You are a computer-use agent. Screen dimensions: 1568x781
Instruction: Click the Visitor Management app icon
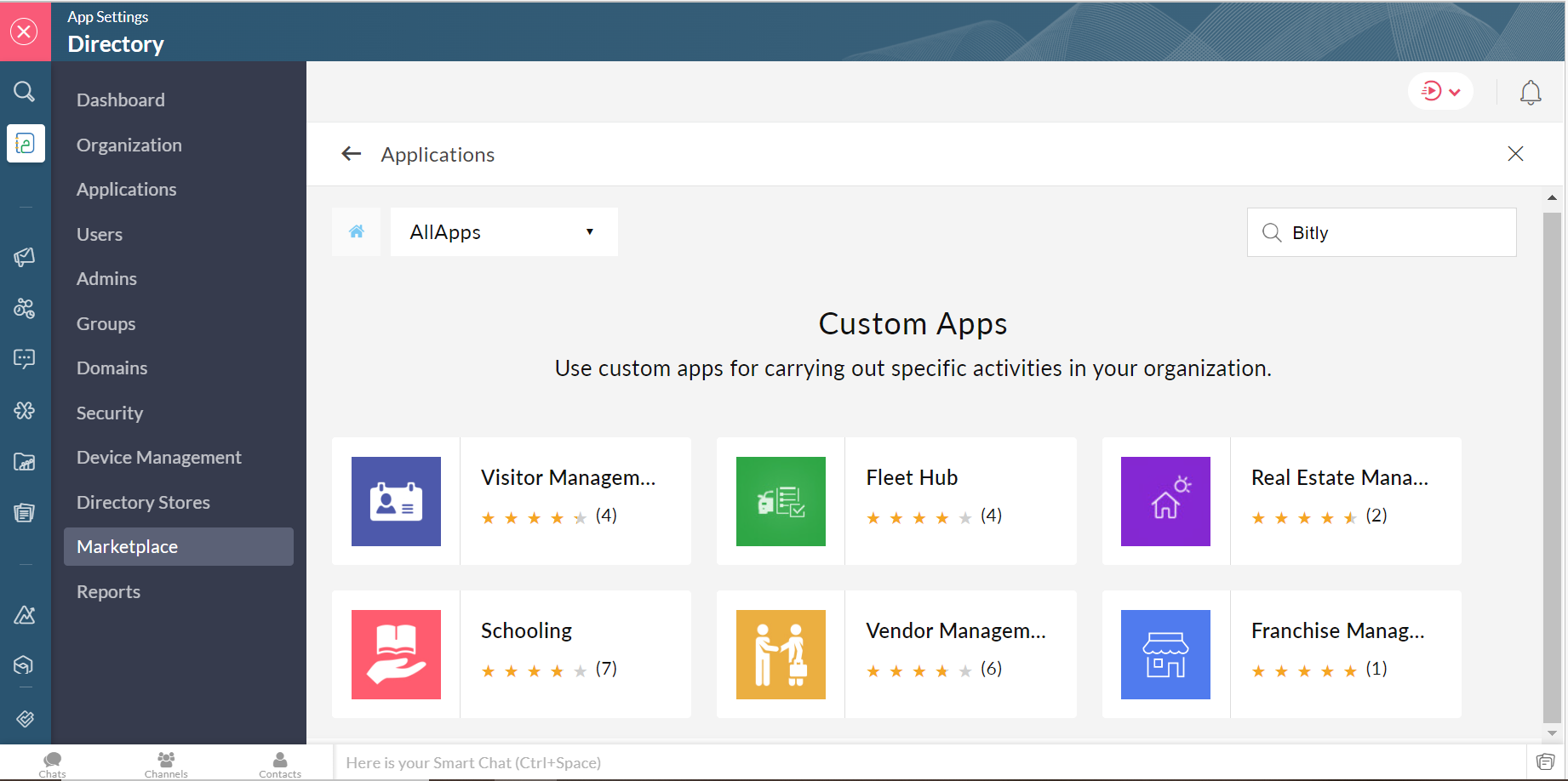click(396, 501)
